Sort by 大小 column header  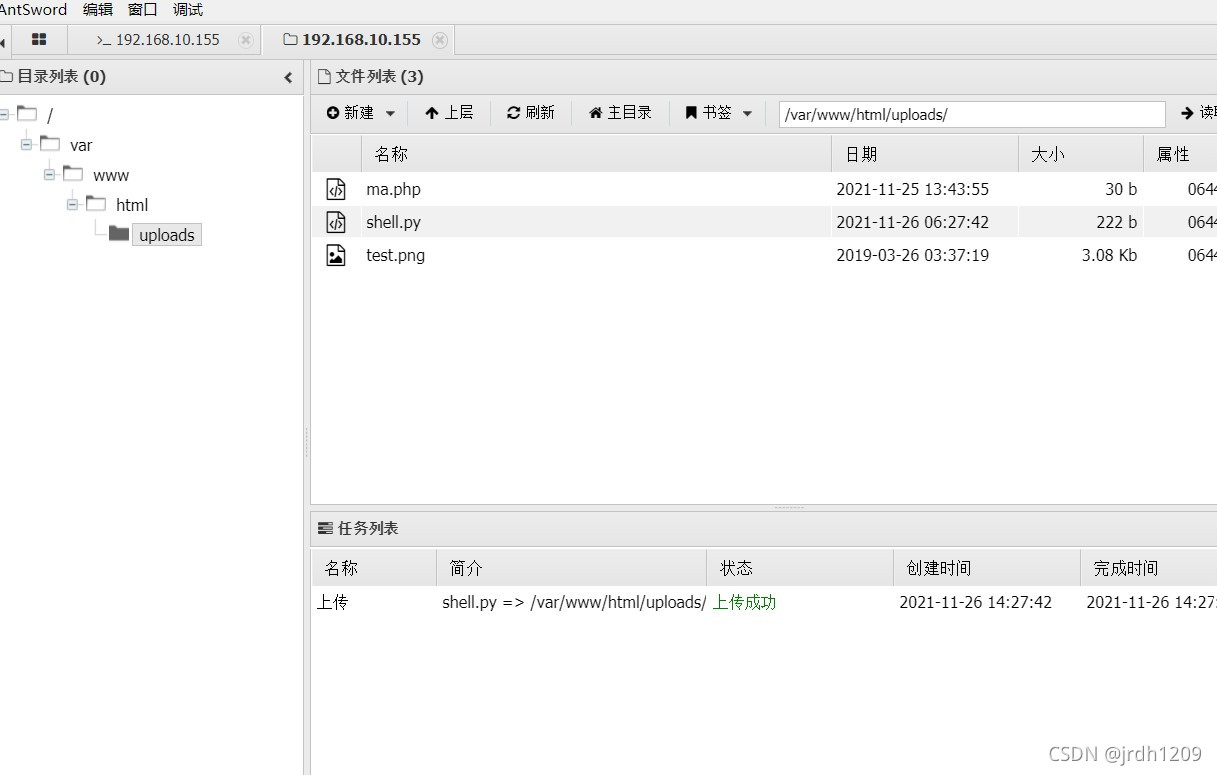(x=1081, y=154)
